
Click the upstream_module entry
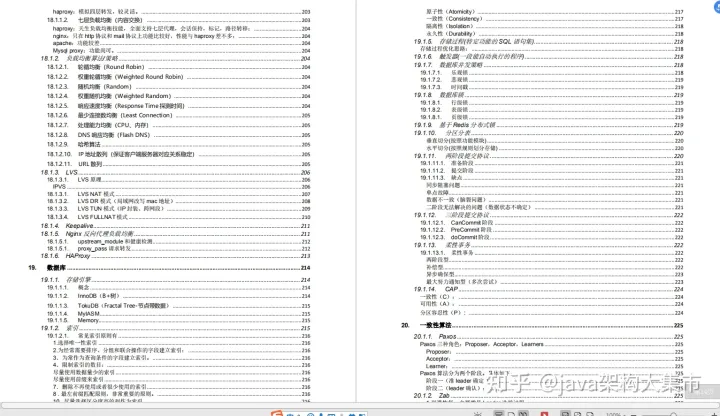(x=179, y=241)
